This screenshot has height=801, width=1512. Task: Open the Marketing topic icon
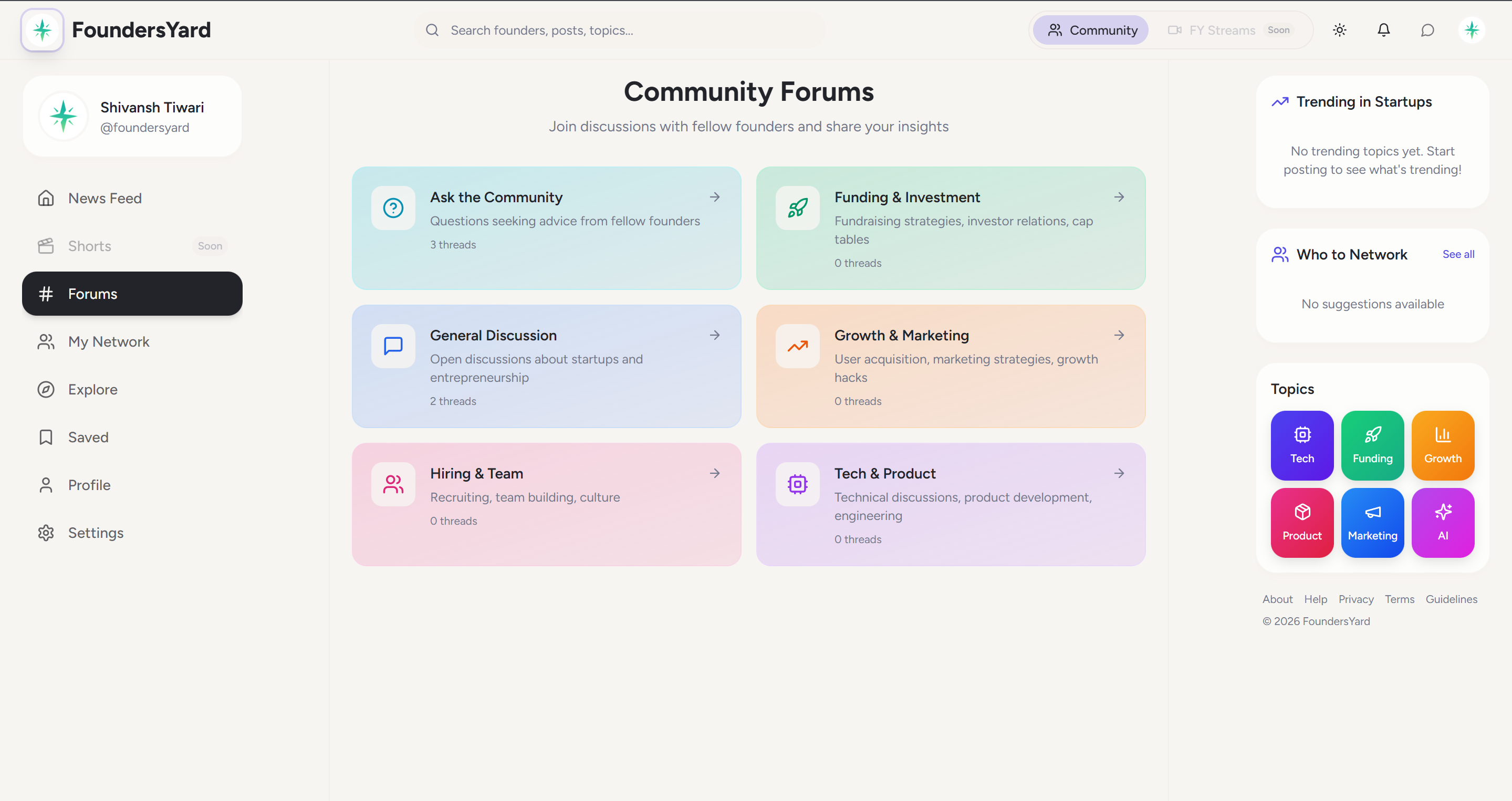coord(1372,522)
